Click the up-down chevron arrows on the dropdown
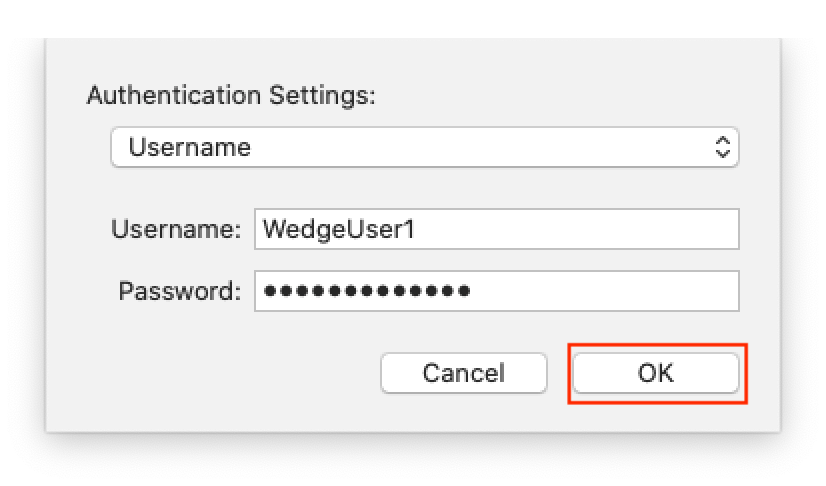826x486 pixels. [723, 148]
